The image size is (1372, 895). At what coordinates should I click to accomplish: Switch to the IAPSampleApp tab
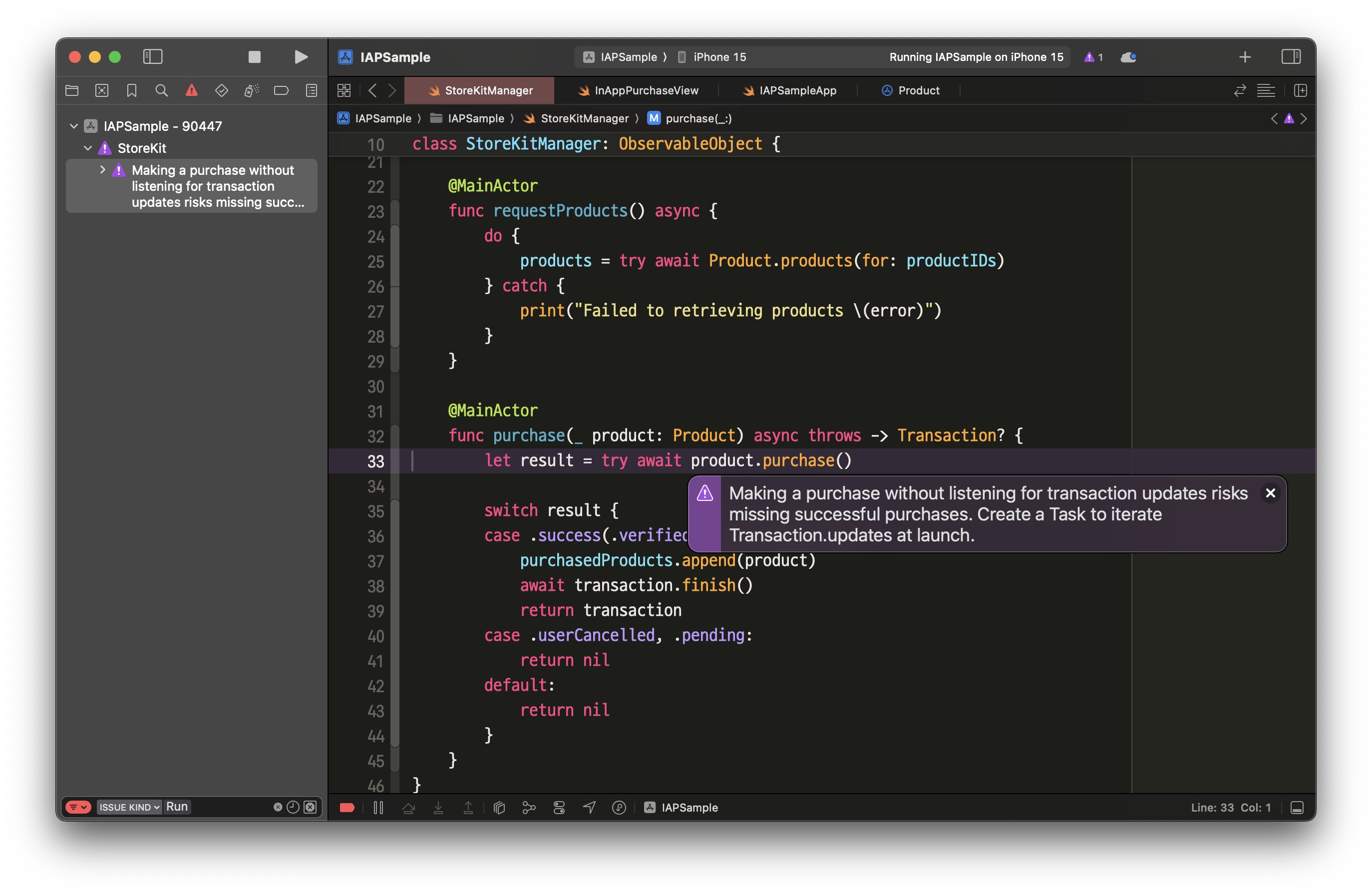(x=797, y=90)
